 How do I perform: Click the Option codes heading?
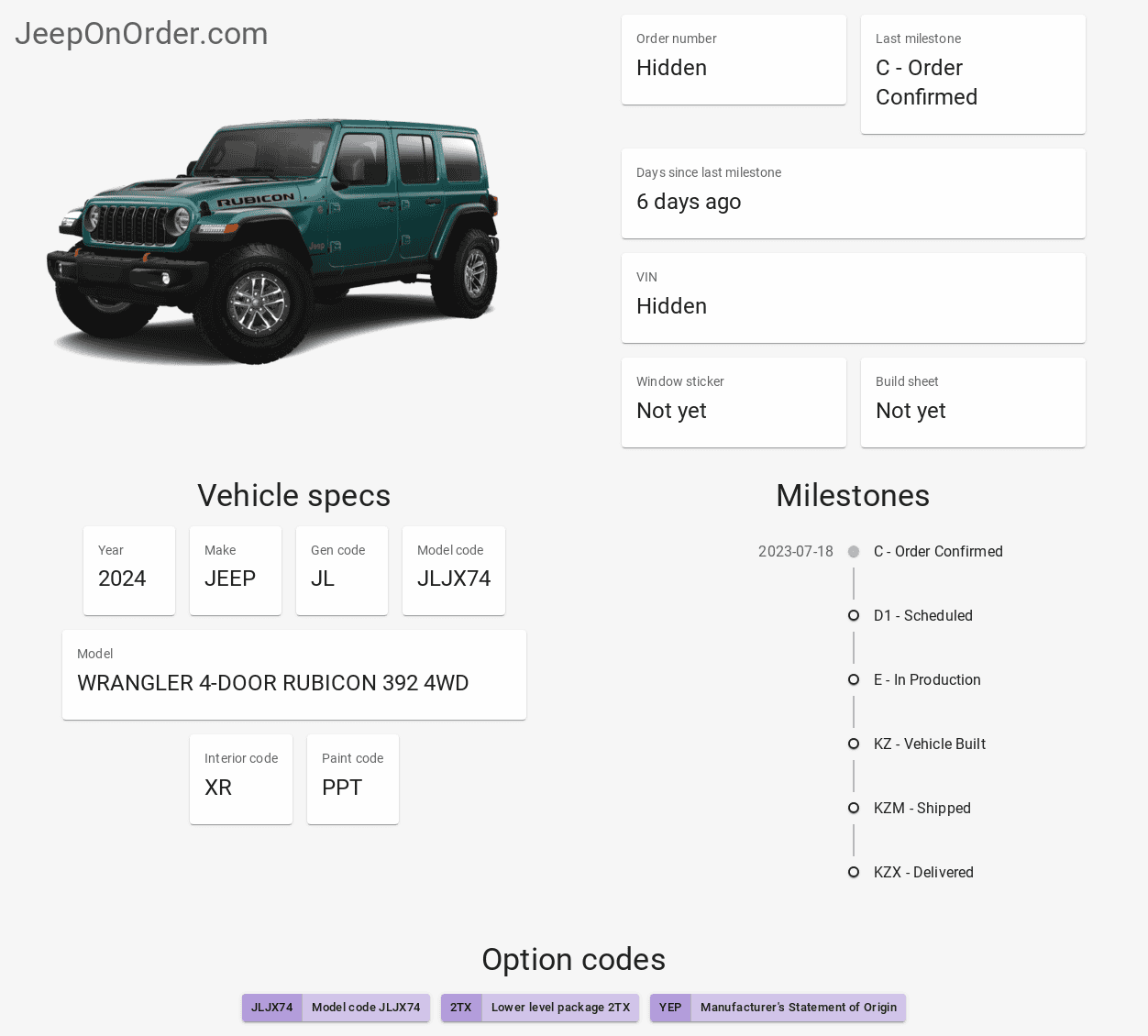pyautogui.click(x=574, y=960)
